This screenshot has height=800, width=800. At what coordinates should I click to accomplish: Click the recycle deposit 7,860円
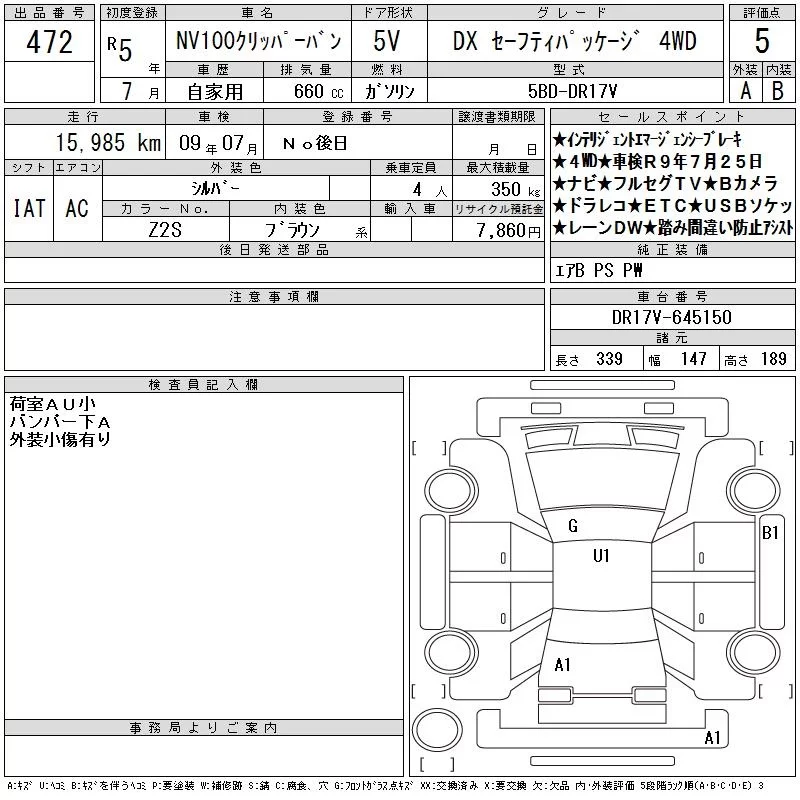pyautogui.click(x=508, y=231)
